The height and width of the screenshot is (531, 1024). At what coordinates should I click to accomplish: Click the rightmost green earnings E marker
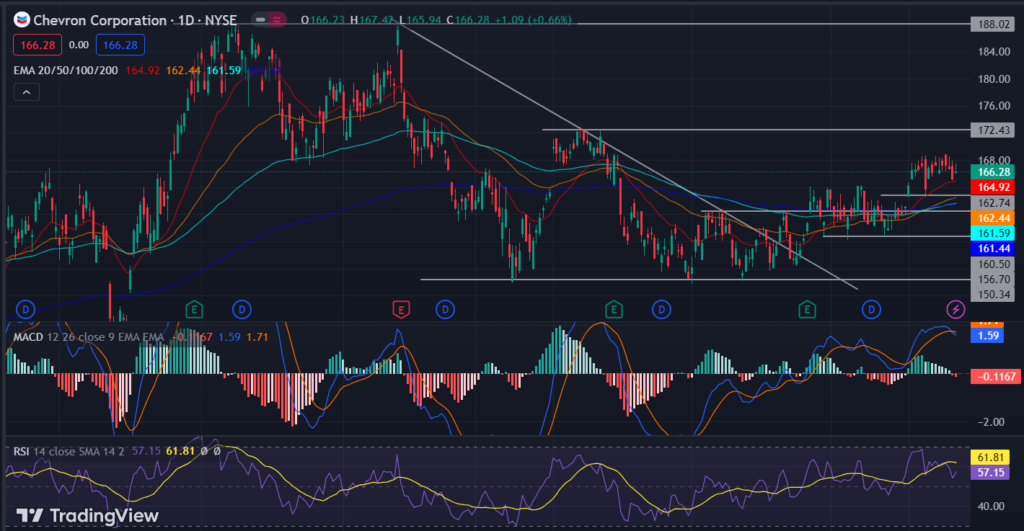click(807, 309)
